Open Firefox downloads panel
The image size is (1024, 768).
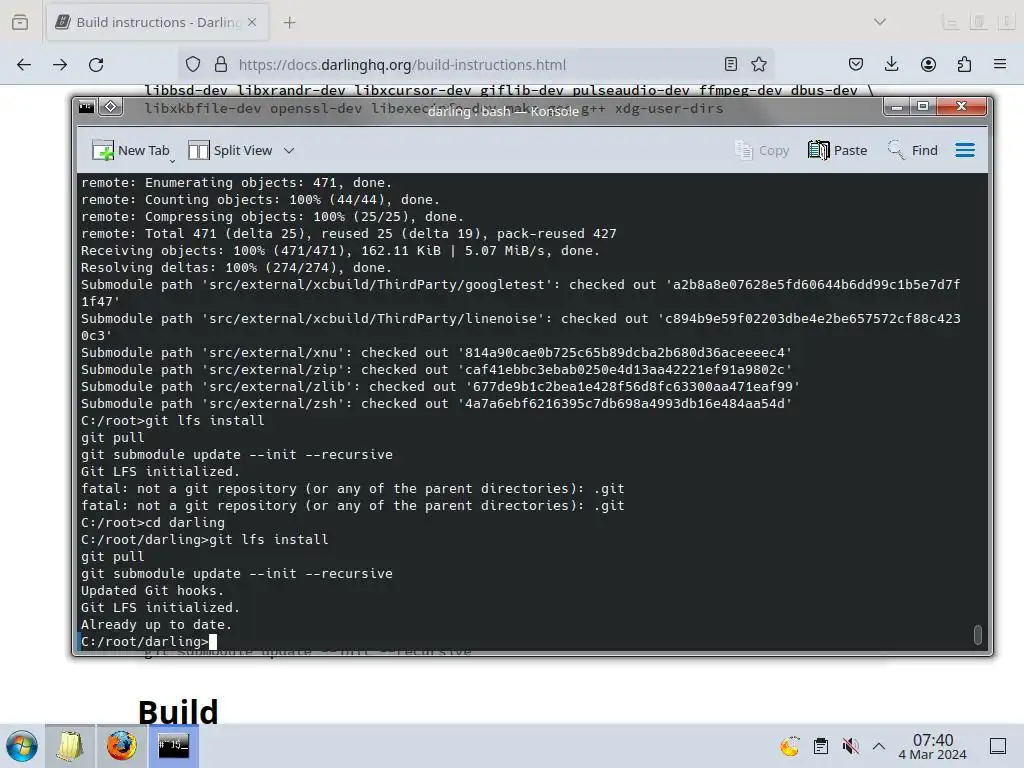pos(891,65)
